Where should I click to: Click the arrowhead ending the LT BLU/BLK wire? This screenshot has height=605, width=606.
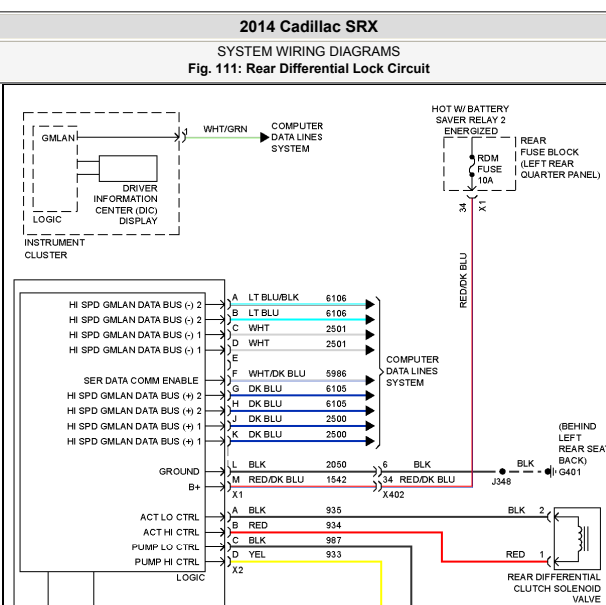click(x=370, y=304)
